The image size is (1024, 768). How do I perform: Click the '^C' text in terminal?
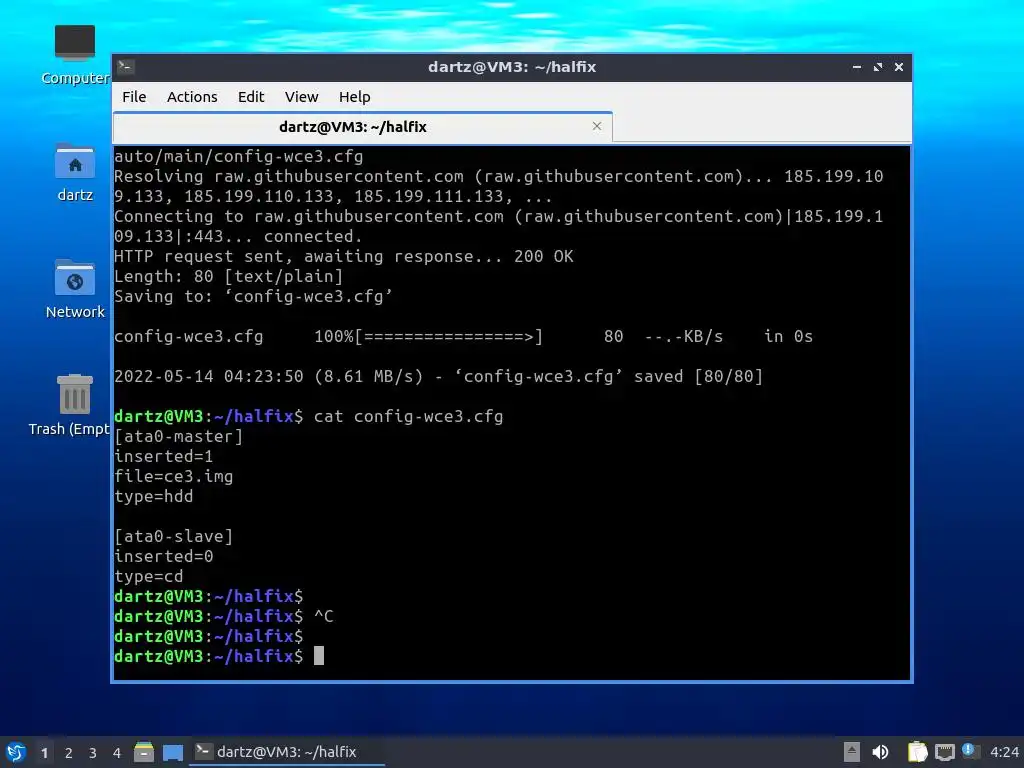click(324, 616)
